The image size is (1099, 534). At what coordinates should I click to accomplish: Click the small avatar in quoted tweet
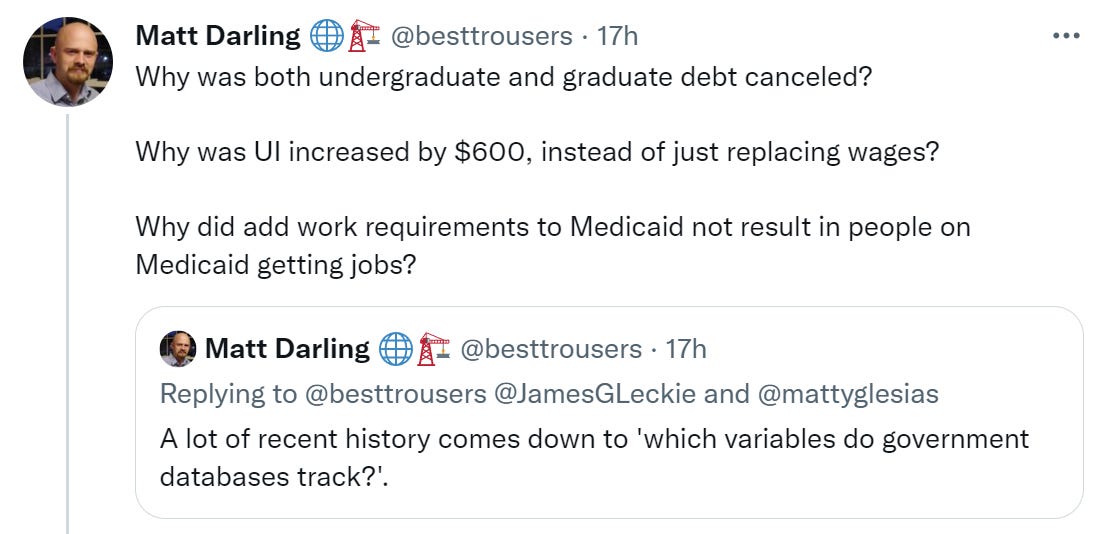(178, 349)
